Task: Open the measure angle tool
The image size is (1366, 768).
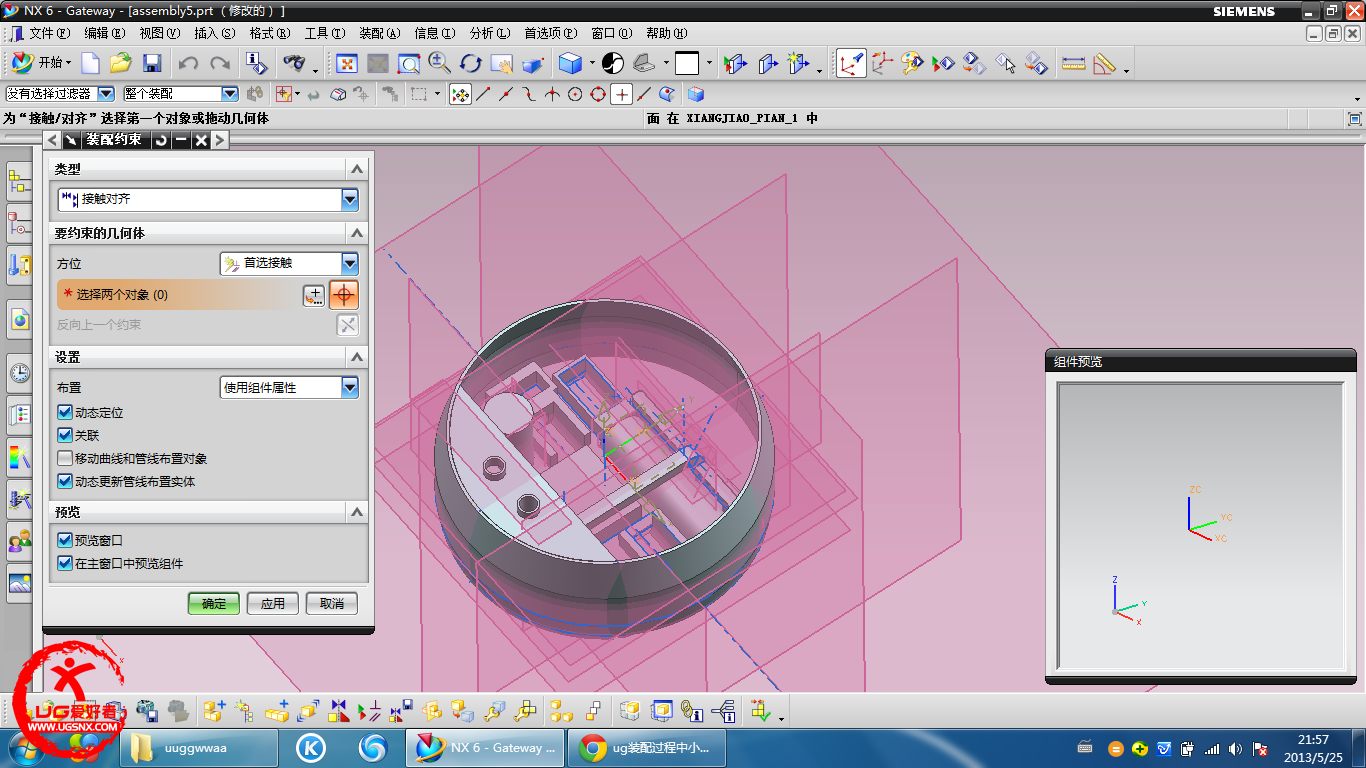Action: (x=1104, y=63)
